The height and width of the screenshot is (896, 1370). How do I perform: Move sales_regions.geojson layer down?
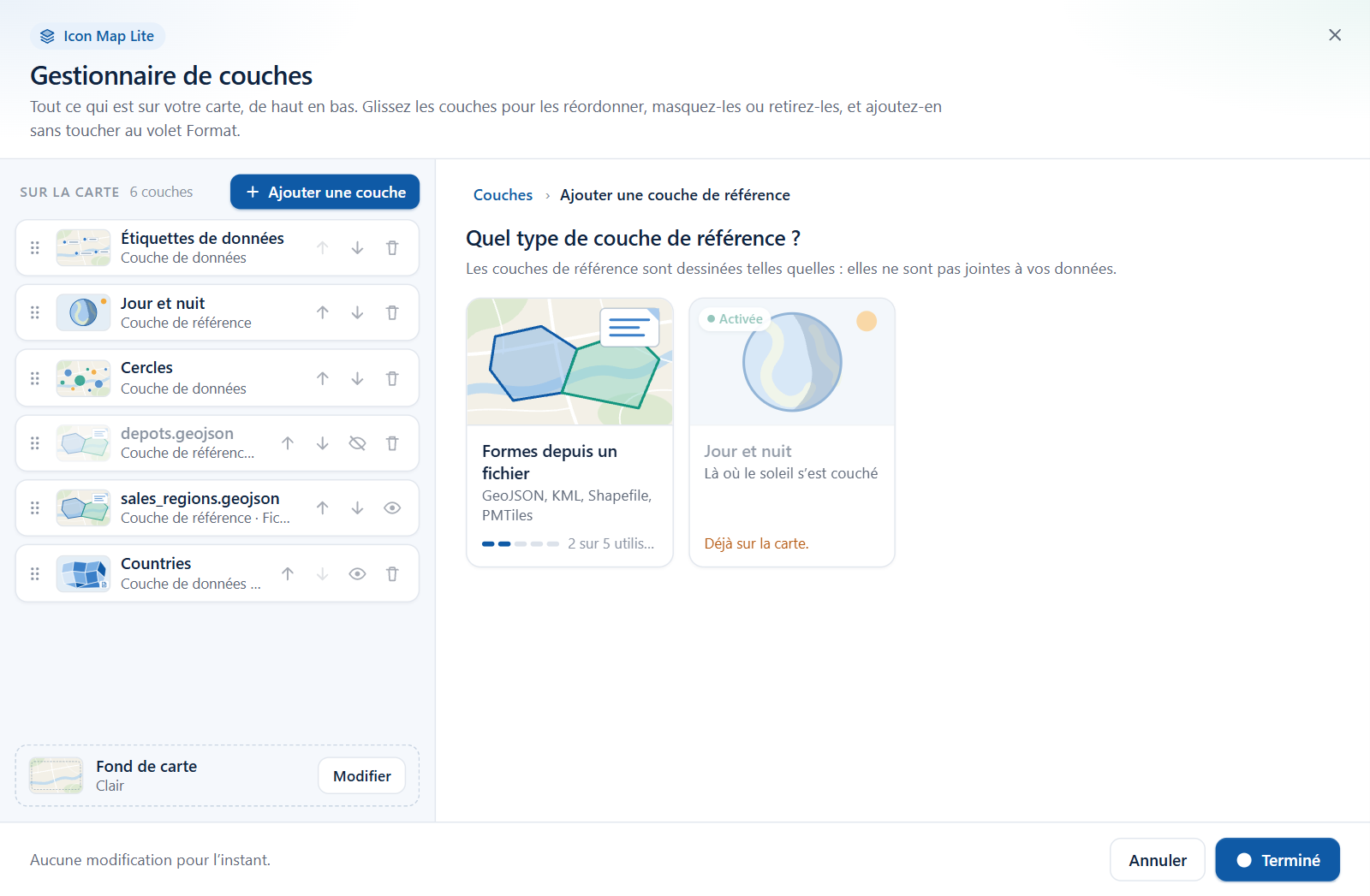point(357,508)
